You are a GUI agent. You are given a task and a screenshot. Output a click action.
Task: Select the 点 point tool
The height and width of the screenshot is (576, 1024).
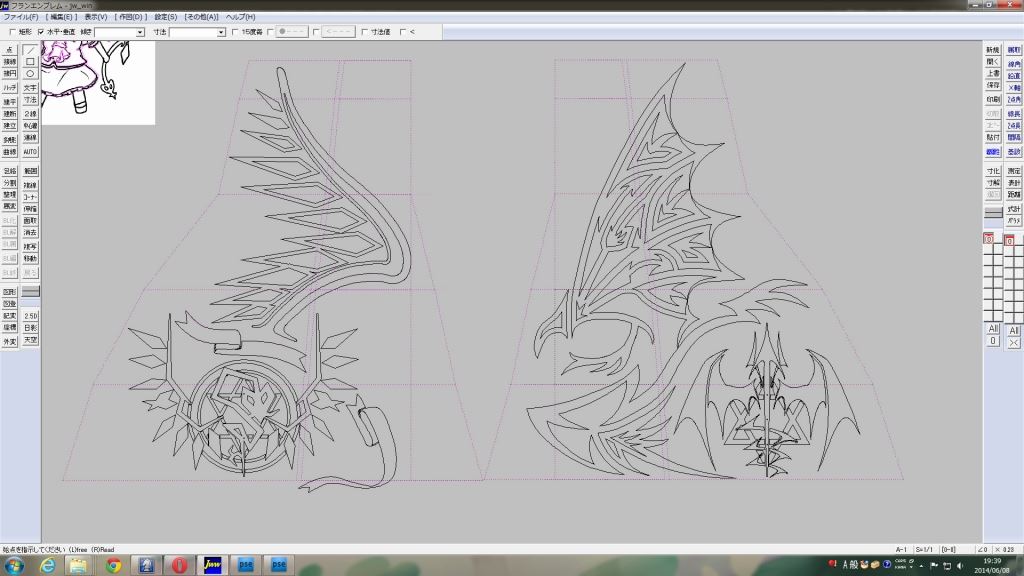click(9, 50)
